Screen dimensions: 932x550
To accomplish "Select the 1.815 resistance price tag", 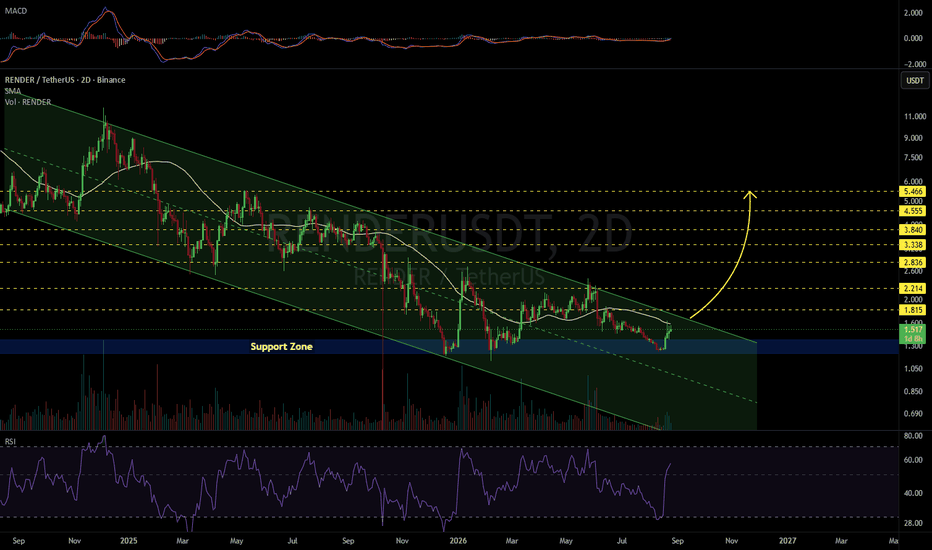I will click(x=912, y=310).
